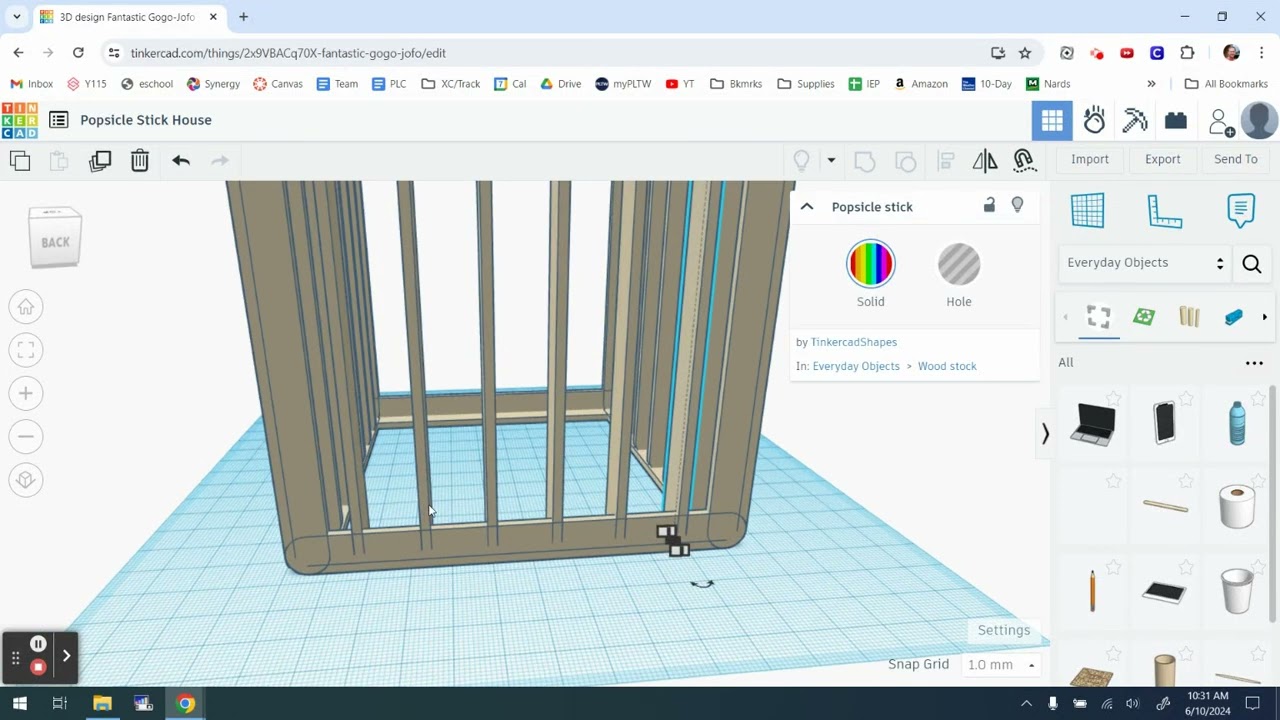Stop the screen recording
Screen dimensions: 1280x720
click(38, 667)
